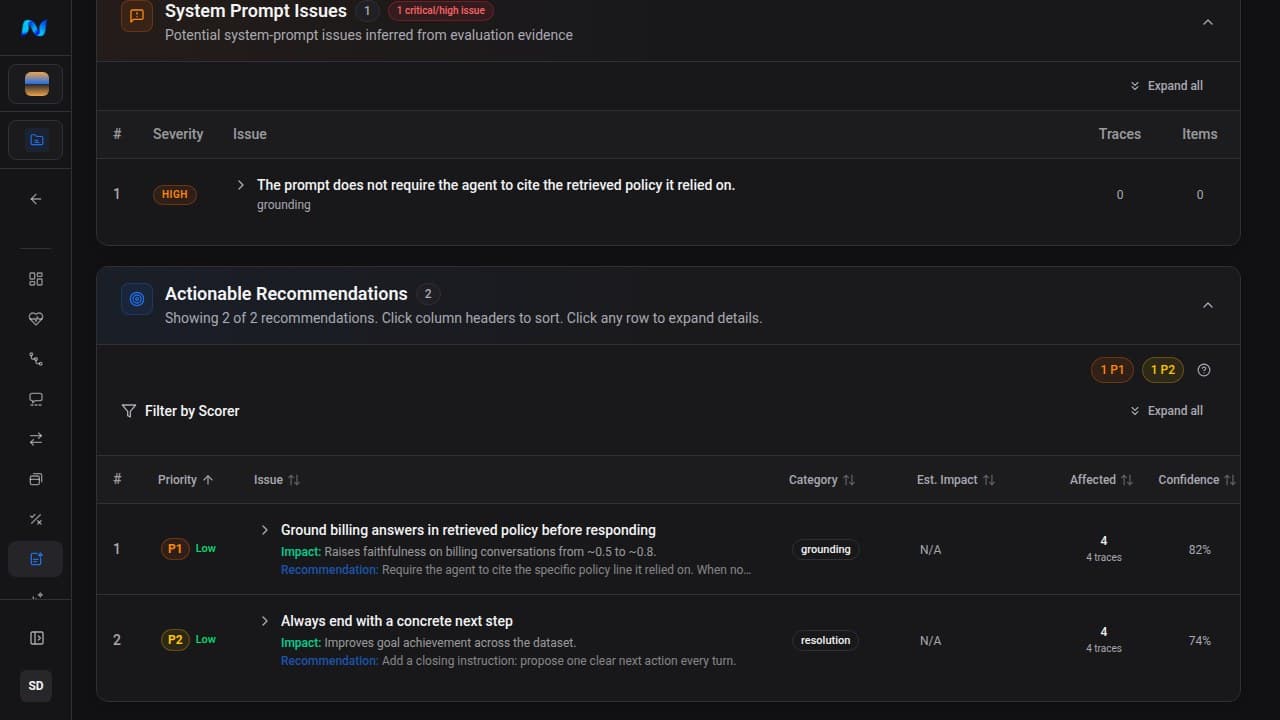Expand all system prompt issues
Screen dimensions: 1280x720
(x=1166, y=86)
